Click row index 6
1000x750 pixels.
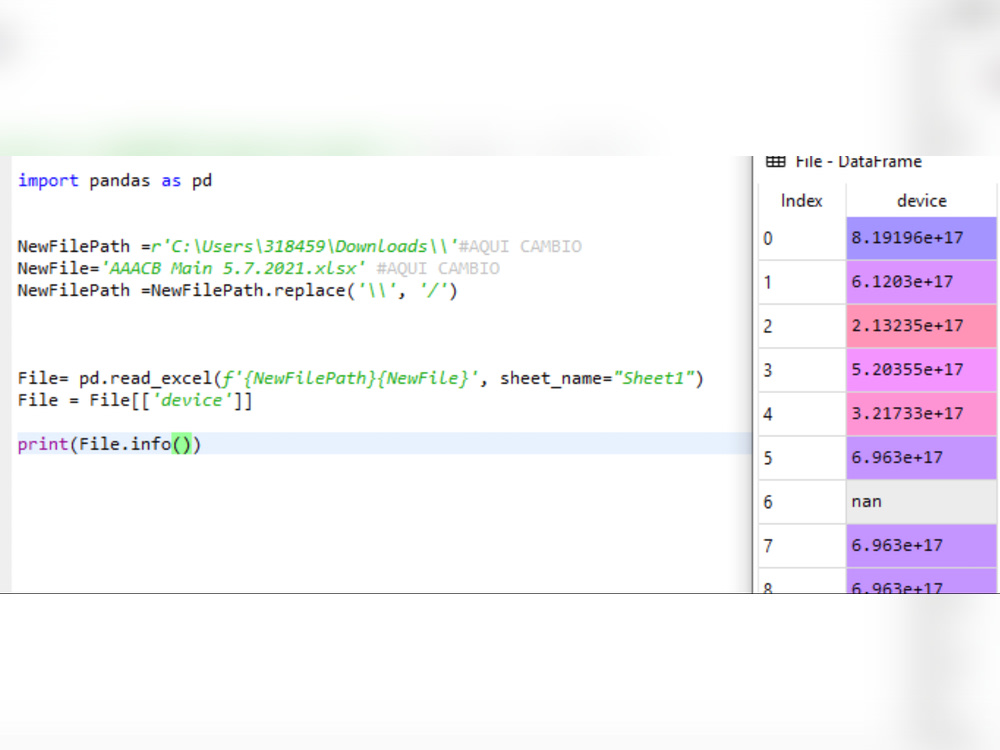802,502
